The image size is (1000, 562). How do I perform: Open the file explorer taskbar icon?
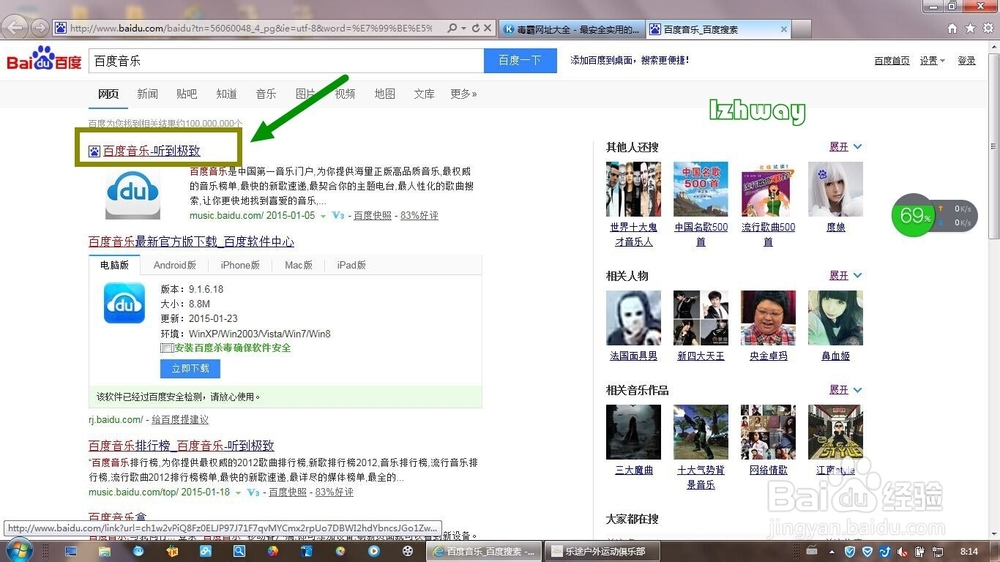(x=105, y=551)
